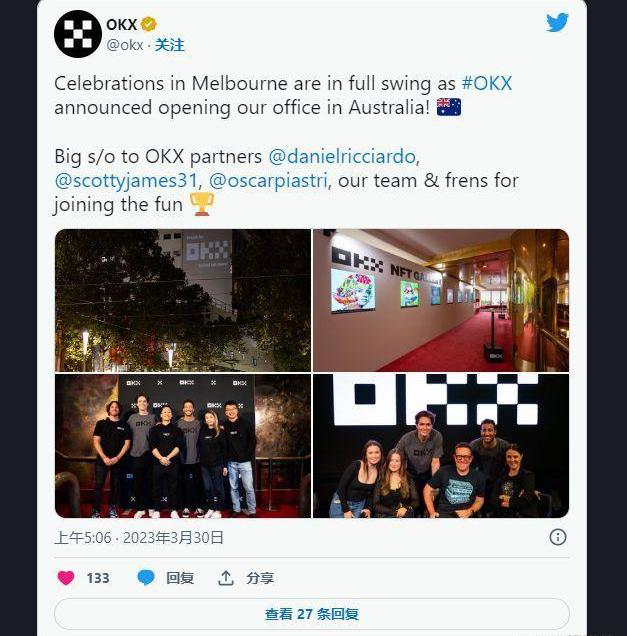Click the Twitter bird logo icon
This screenshot has width=627, height=636.
tap(557, 22)
